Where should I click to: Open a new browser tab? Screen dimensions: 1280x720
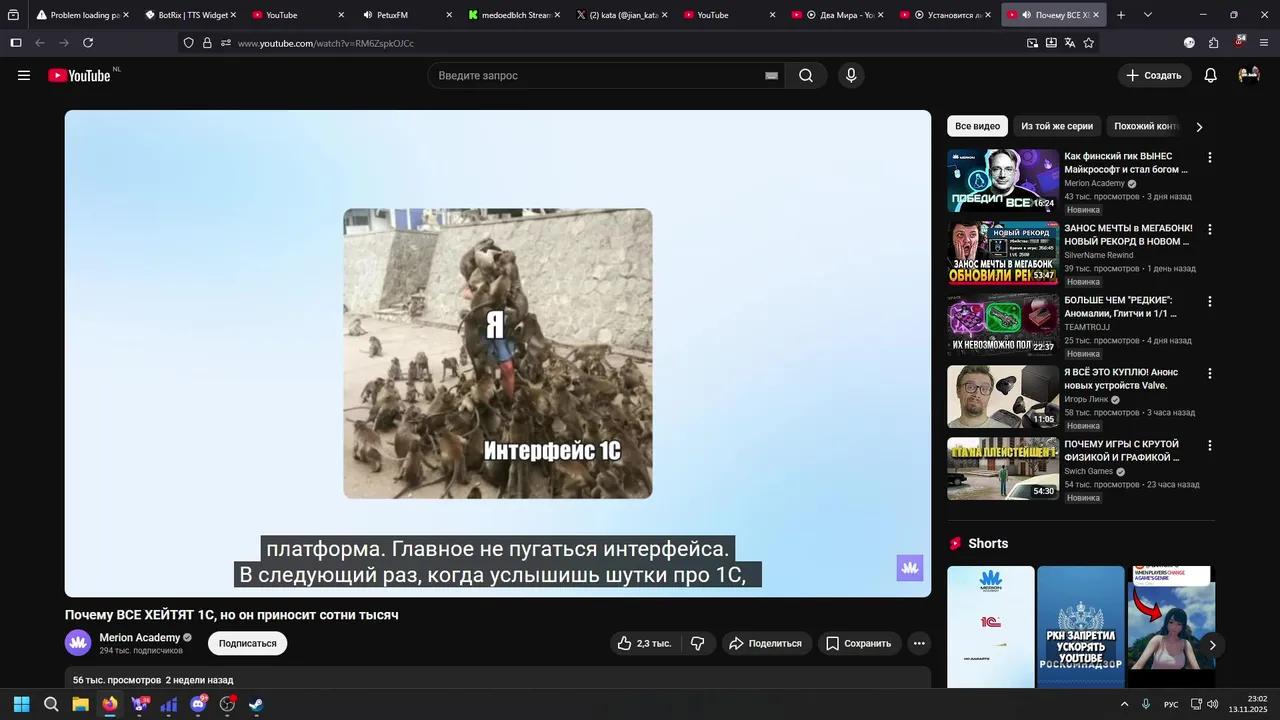point(1121,15)
